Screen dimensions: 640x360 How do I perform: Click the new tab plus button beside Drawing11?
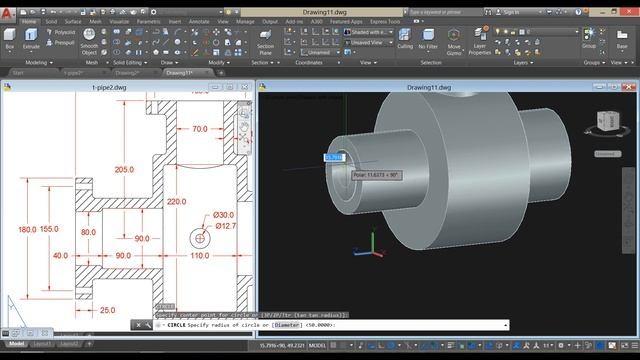pyautogui.click(x=221, y=73)
